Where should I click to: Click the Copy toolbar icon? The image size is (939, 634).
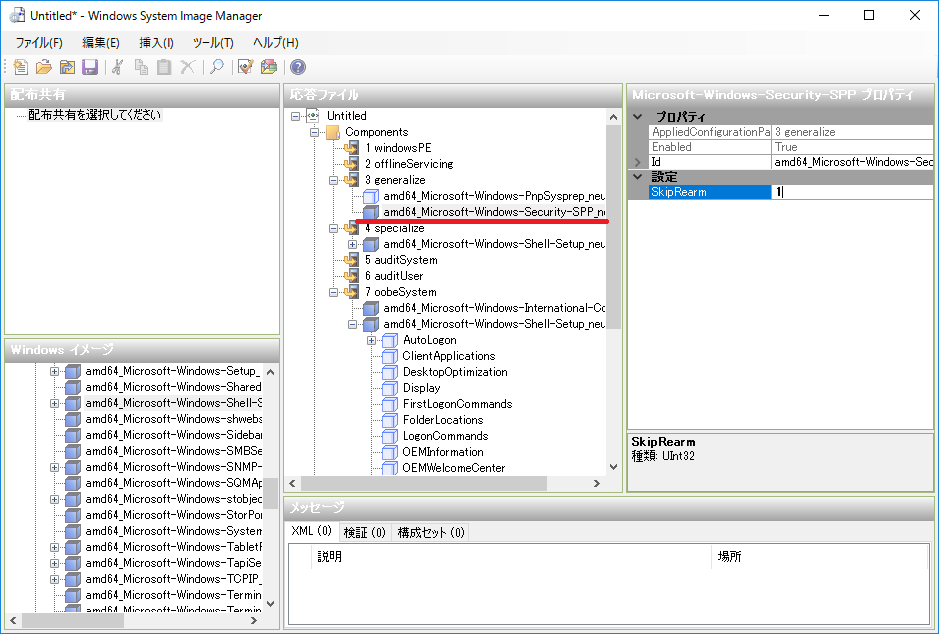click(x=141, y=67)
